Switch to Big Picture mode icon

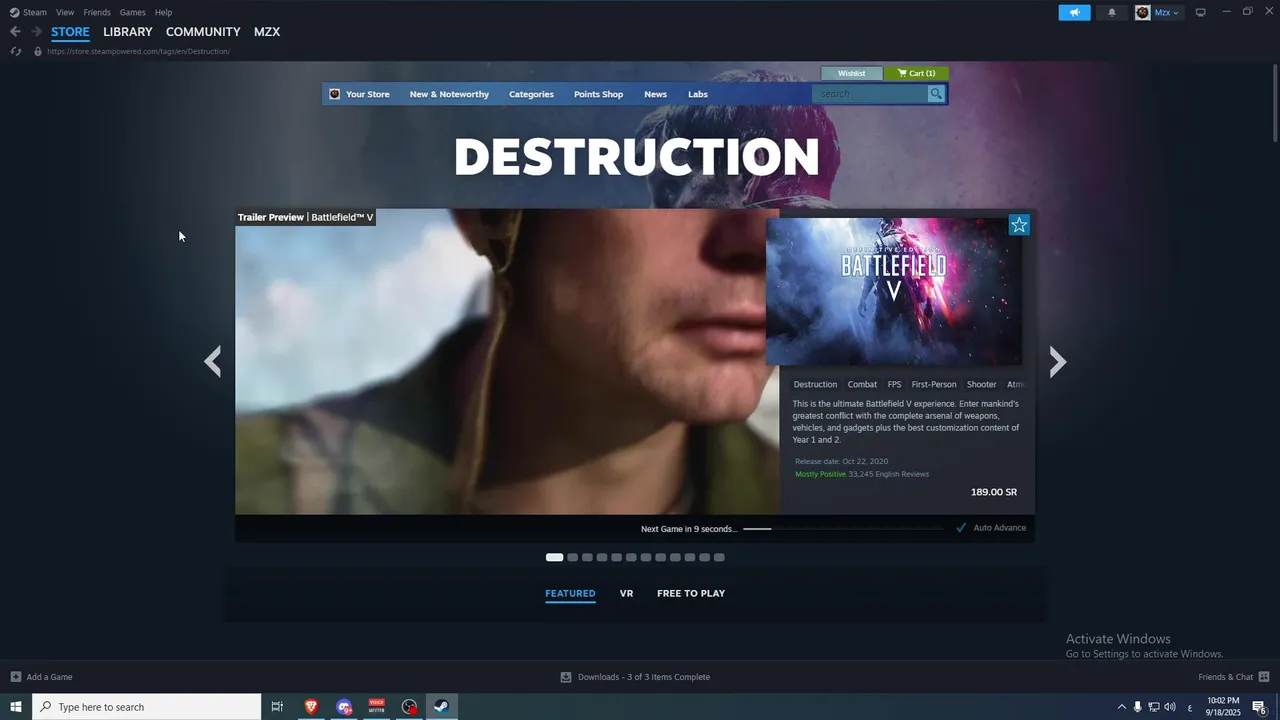[x=1201, y=12]
